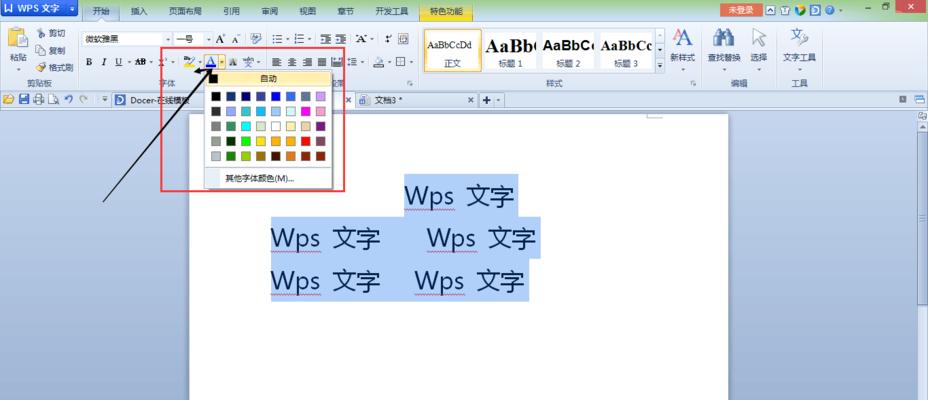
Task: Open the new tab dropdown arrow beside plus
Action: [x=498, y=100]
